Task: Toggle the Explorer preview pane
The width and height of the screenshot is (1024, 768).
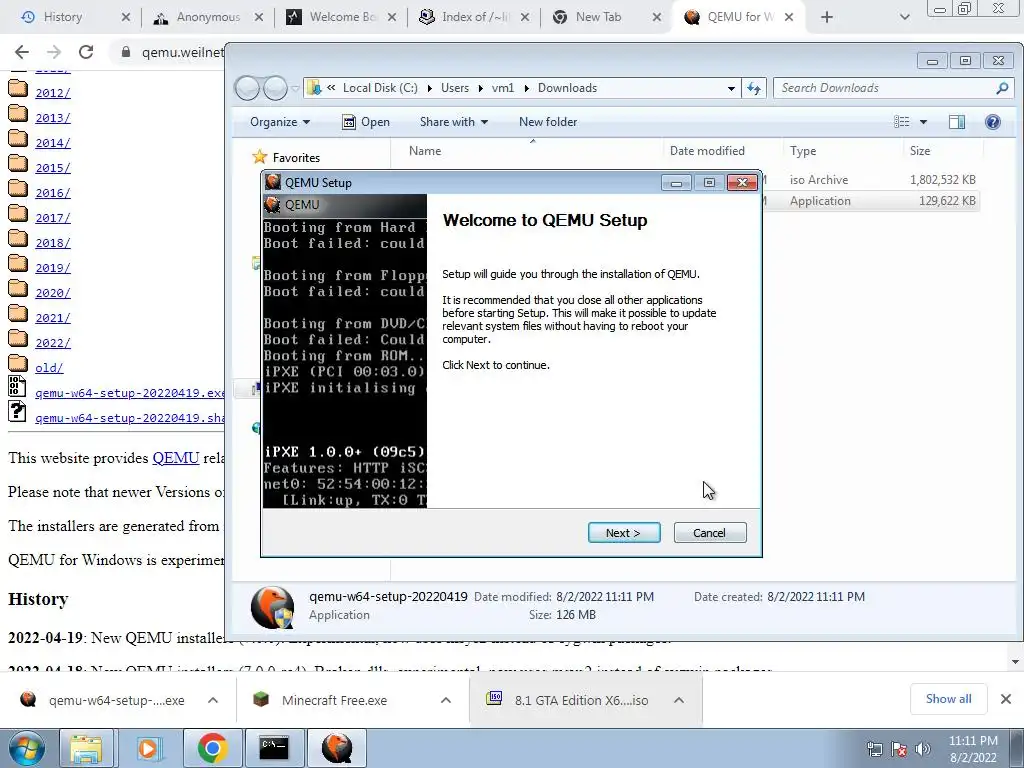Action: (957, 122)
